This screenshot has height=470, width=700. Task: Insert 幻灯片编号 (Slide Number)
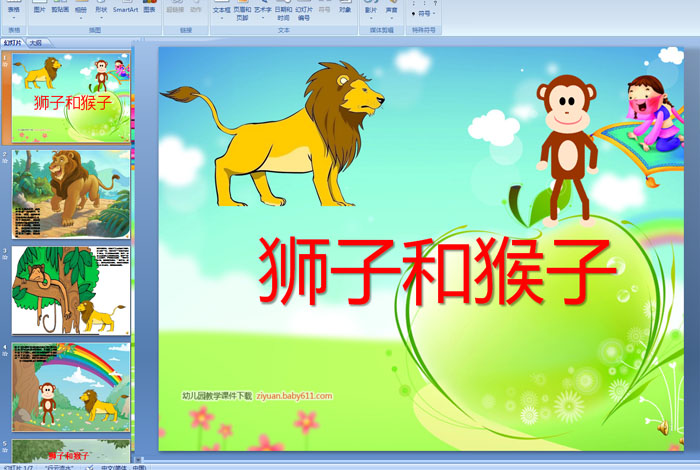(304, 11)
